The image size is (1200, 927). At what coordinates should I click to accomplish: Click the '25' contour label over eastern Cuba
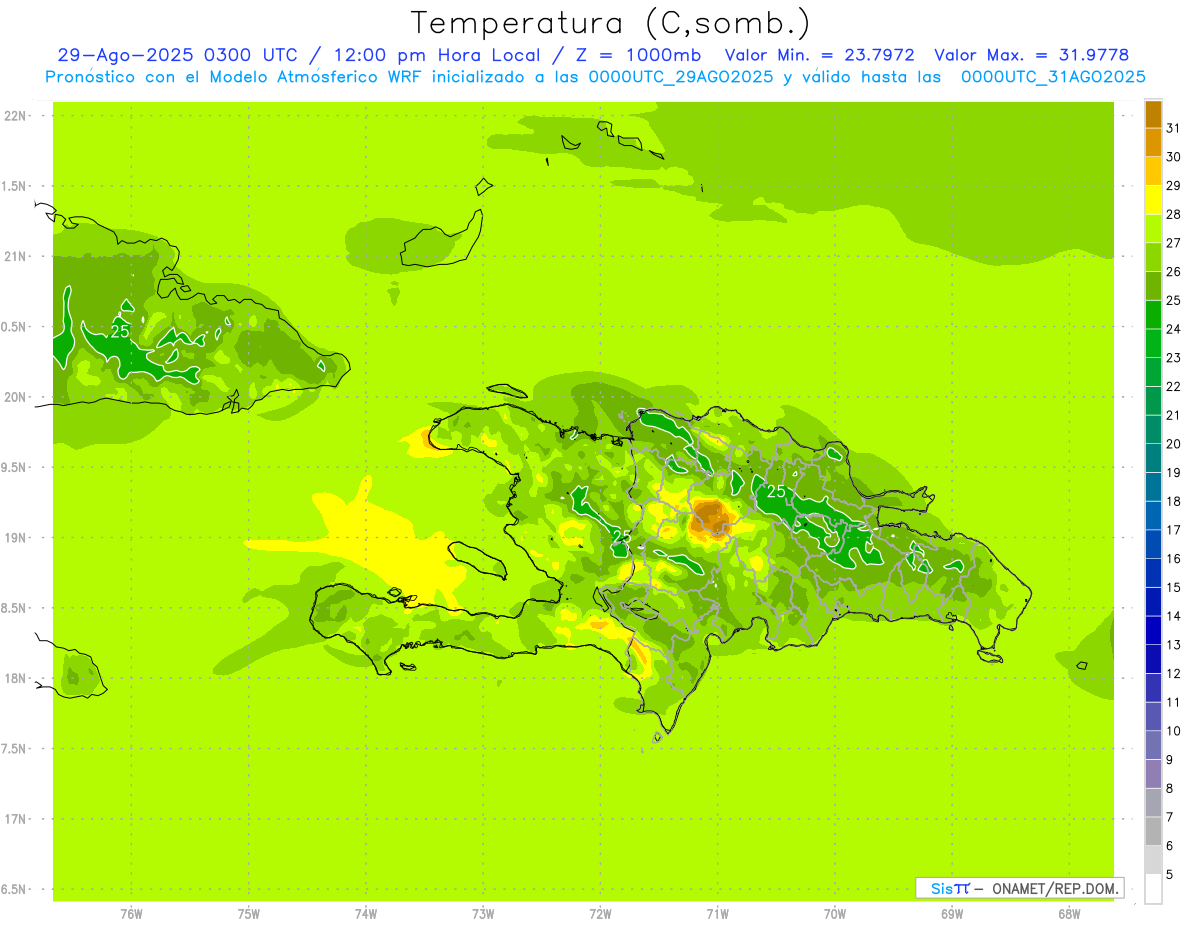(119, 331)
